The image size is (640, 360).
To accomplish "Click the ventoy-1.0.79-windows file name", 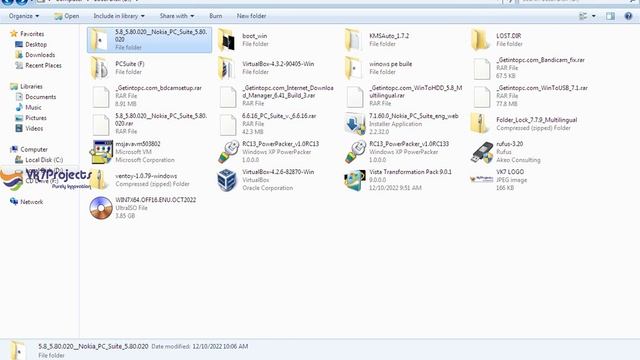I will click(x=146, y=176).
